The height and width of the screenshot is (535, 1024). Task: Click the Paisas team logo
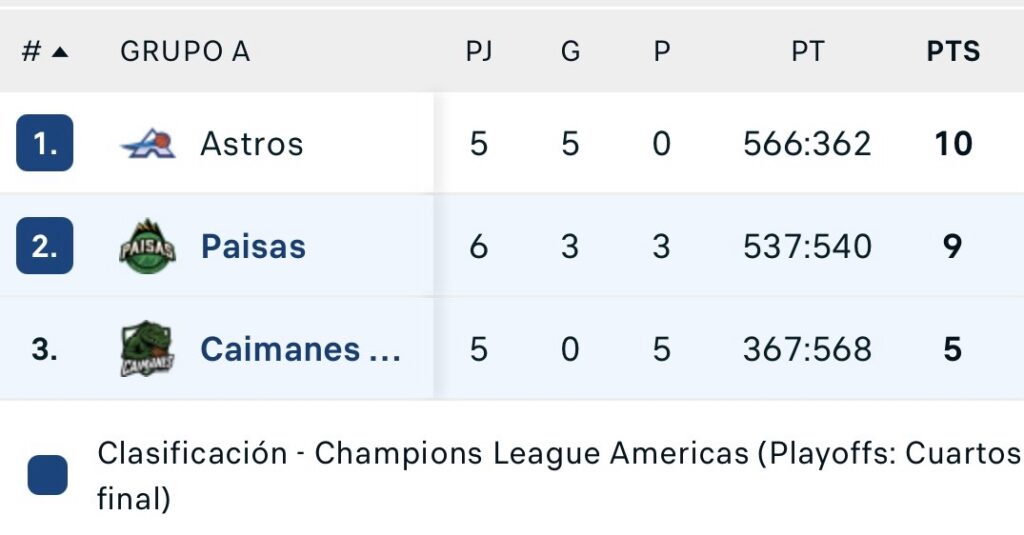pos(147,246)
